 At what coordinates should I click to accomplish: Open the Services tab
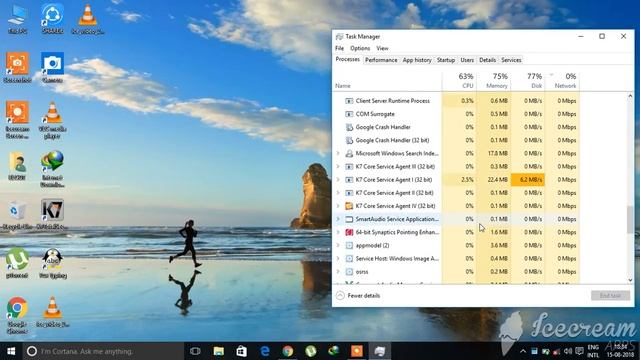(511, 60)
